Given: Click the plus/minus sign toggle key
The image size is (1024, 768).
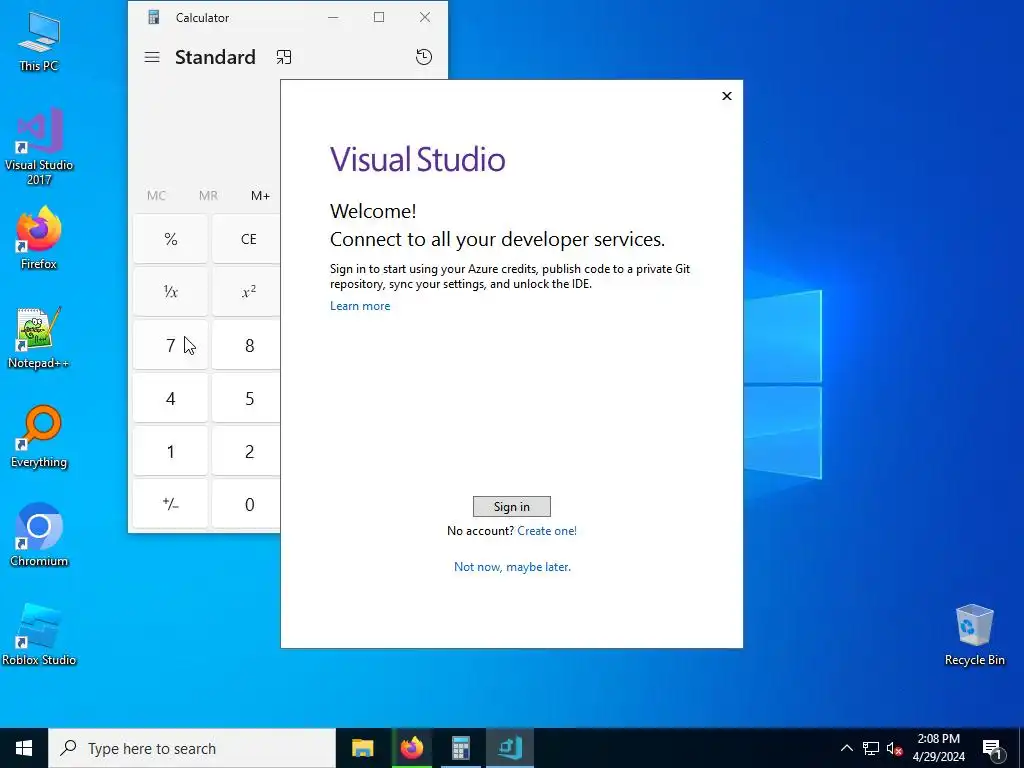Looking at the screenshot, I should click(170, 504).
